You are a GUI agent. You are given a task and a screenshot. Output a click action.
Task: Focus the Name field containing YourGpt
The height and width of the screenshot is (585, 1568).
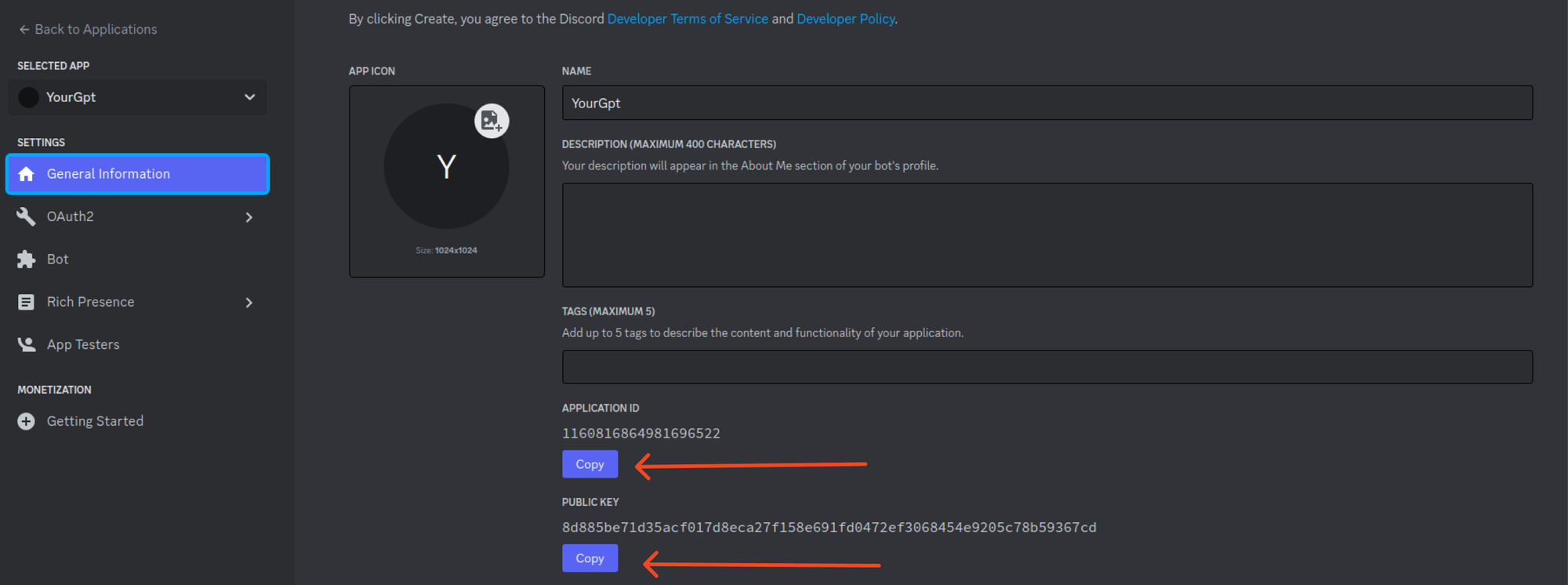click(x=1047, y=103)
